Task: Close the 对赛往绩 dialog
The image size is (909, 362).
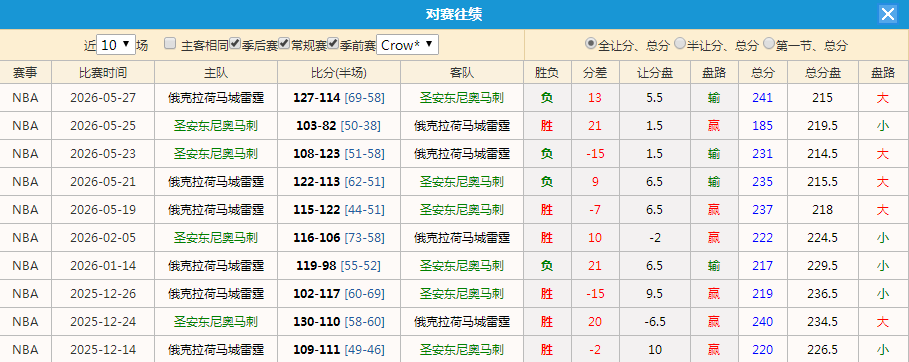Action: pos(888,14)
